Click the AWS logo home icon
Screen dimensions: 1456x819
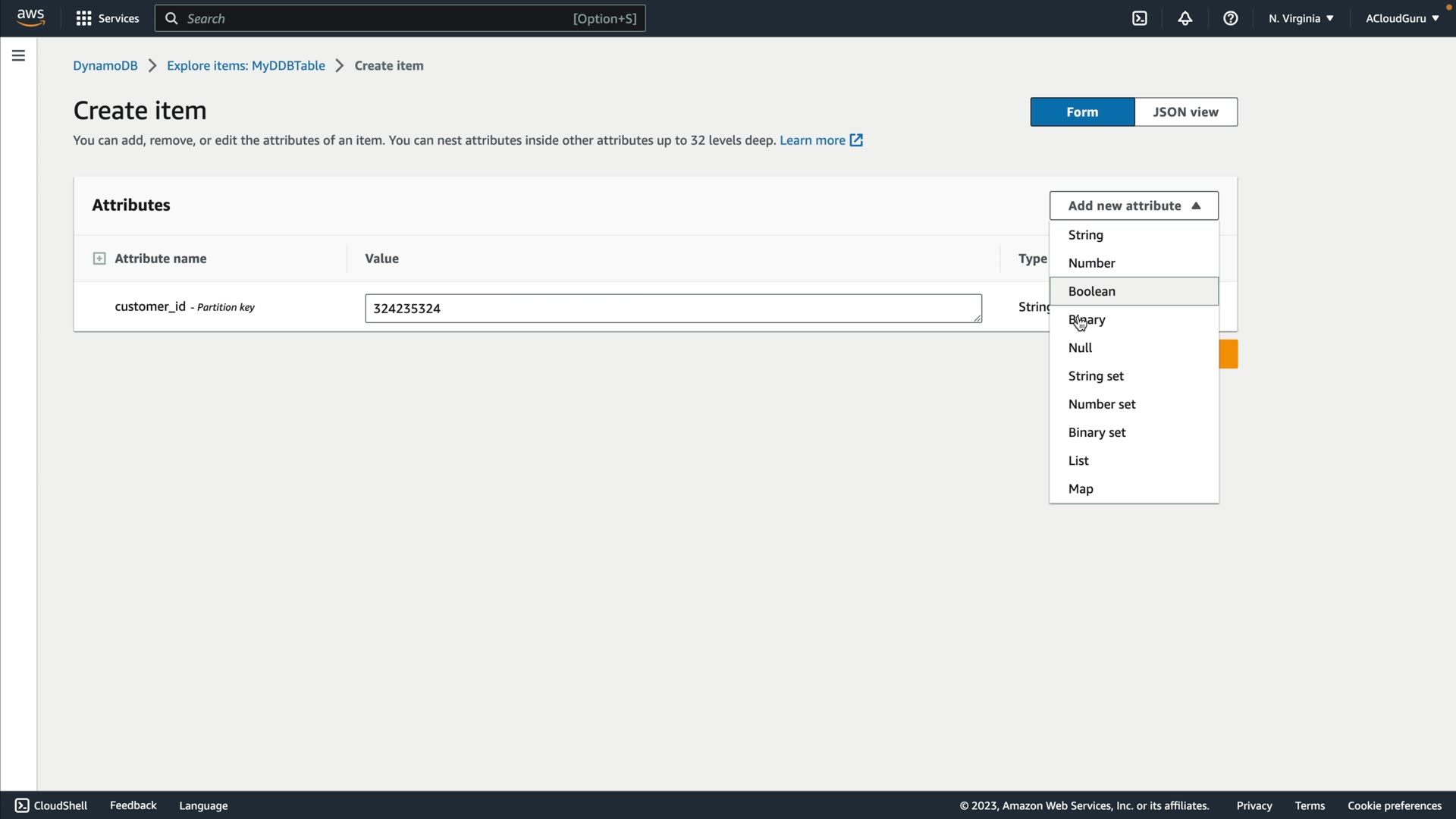[x=30, y=17]
